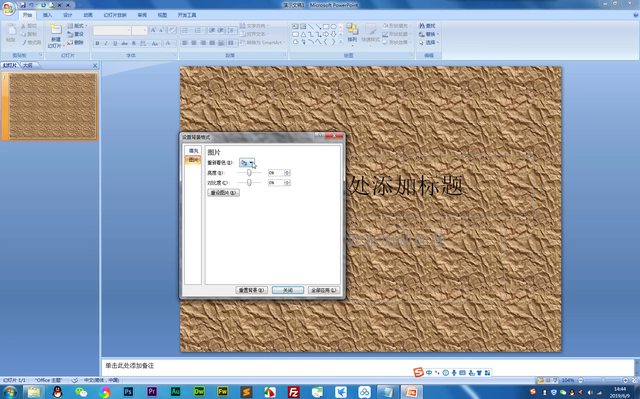
Task: Open the 形状轮廓 shape outline dropdown
Action: click(x=397, y=34)
